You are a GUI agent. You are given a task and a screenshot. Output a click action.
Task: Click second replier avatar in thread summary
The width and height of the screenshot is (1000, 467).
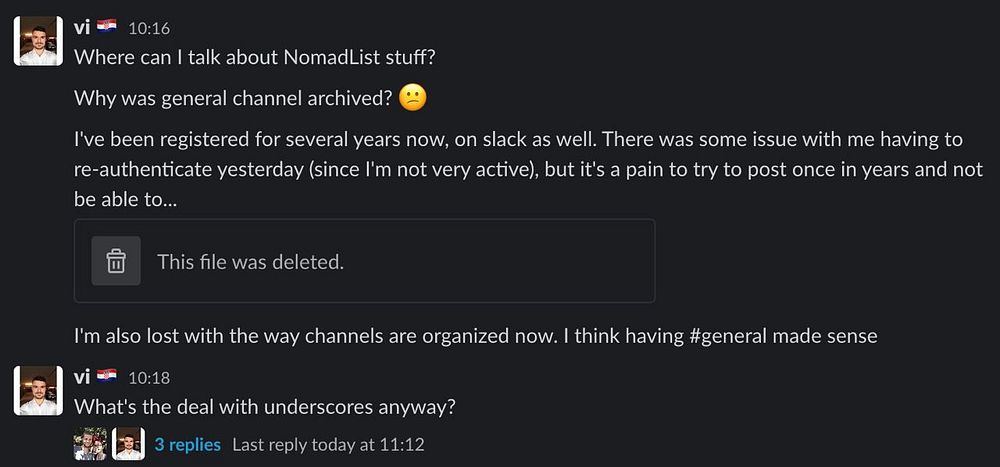click(129, 443)
